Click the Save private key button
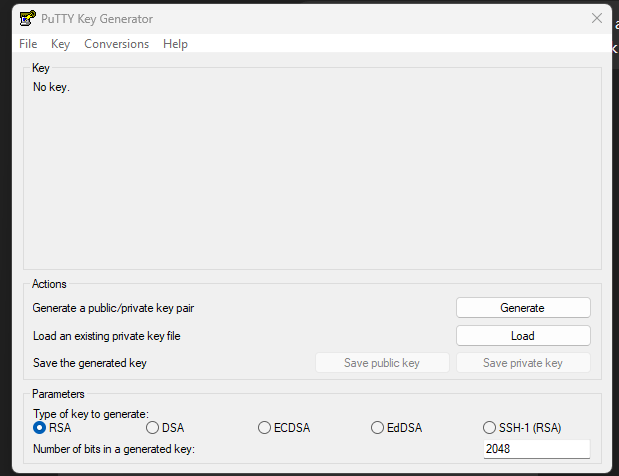The image size is (619, 476). click(x=523, y=363)
